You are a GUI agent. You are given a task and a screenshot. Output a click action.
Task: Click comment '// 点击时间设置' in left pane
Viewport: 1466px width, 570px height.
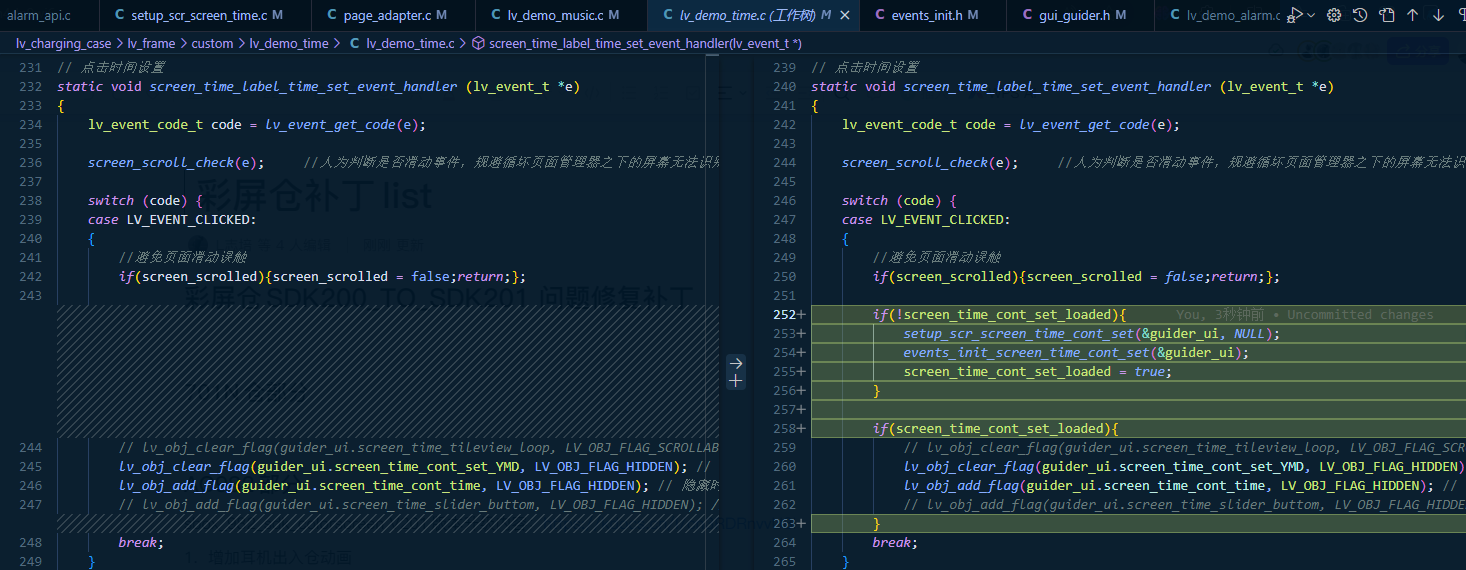[x=111, y=67]
